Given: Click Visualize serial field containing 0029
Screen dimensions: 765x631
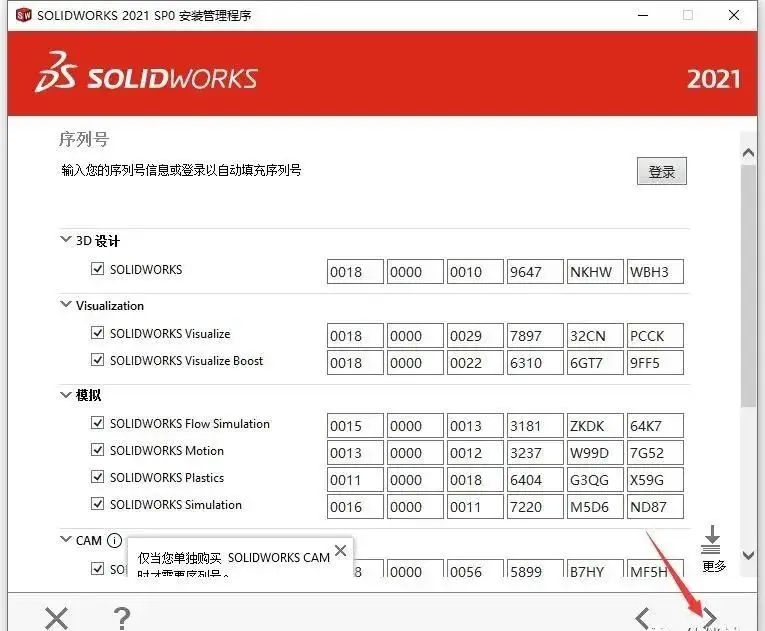Looking at the screenshot, I should (475, 336).
